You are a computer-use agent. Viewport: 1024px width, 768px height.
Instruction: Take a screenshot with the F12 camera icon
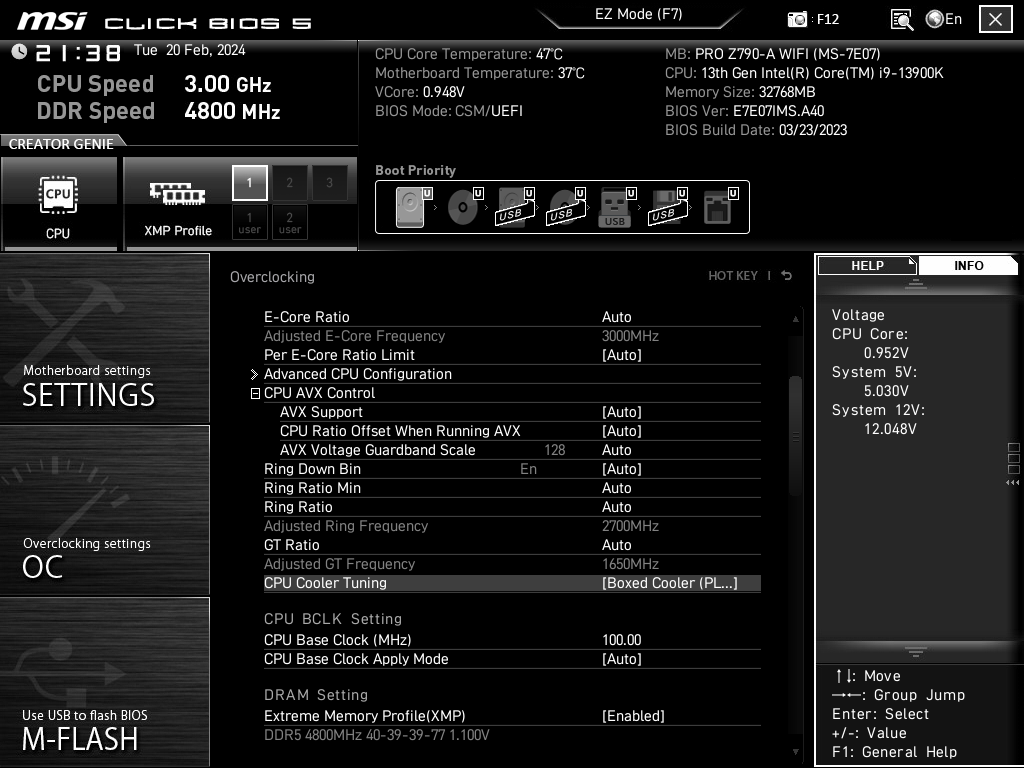point(797,19)
